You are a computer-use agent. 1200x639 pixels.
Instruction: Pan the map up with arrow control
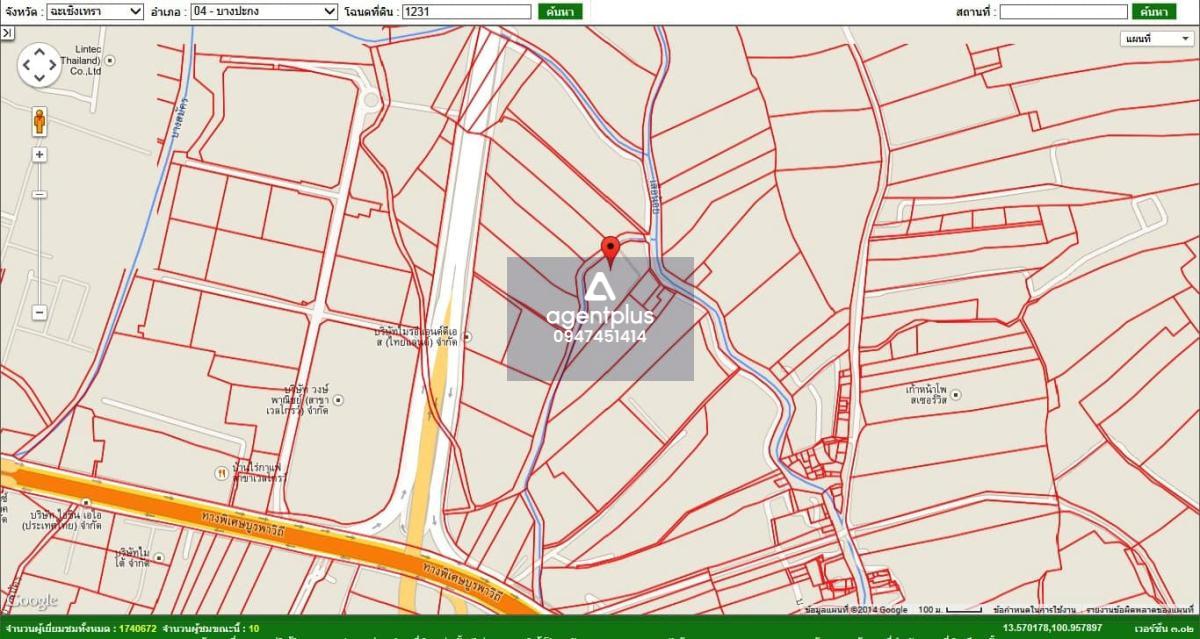(39, 50)
